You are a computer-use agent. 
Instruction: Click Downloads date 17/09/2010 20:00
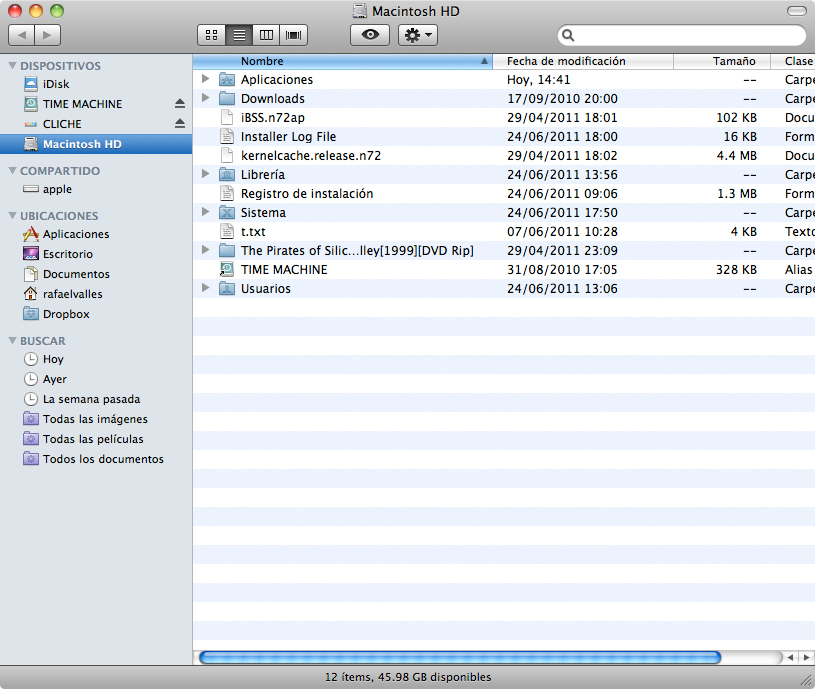click(562, 99)
